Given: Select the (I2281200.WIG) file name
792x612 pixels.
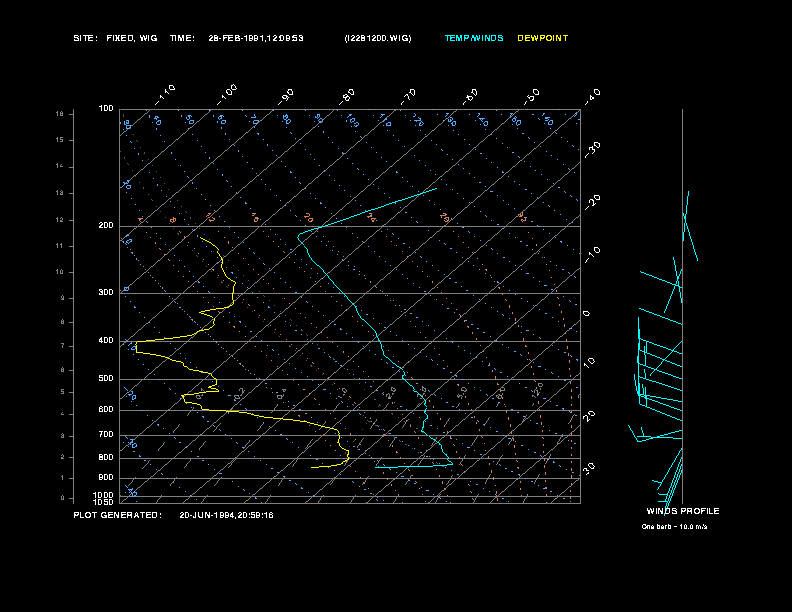Looking at the screenshot, I should tap(377, 38).
